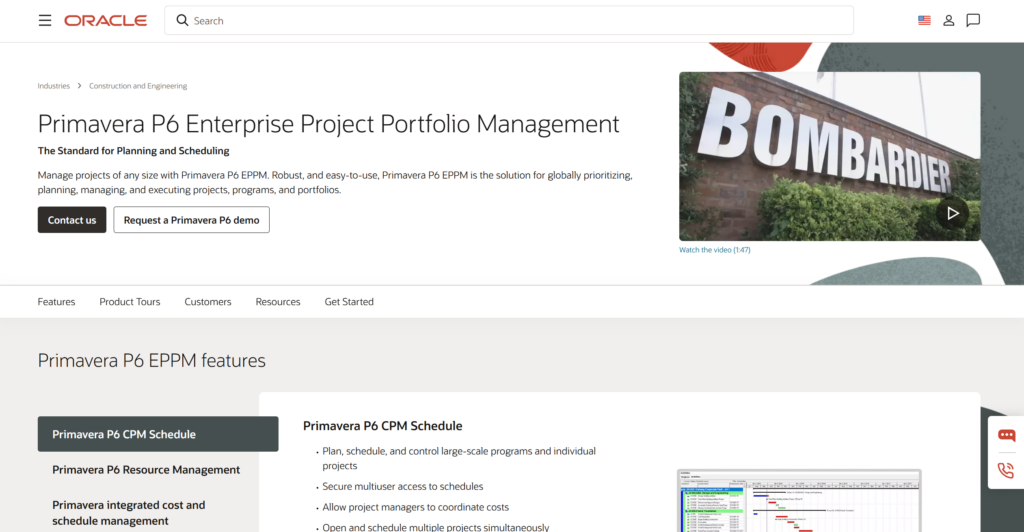
Task: Open the user account icon
Action: tap(949, 20)
